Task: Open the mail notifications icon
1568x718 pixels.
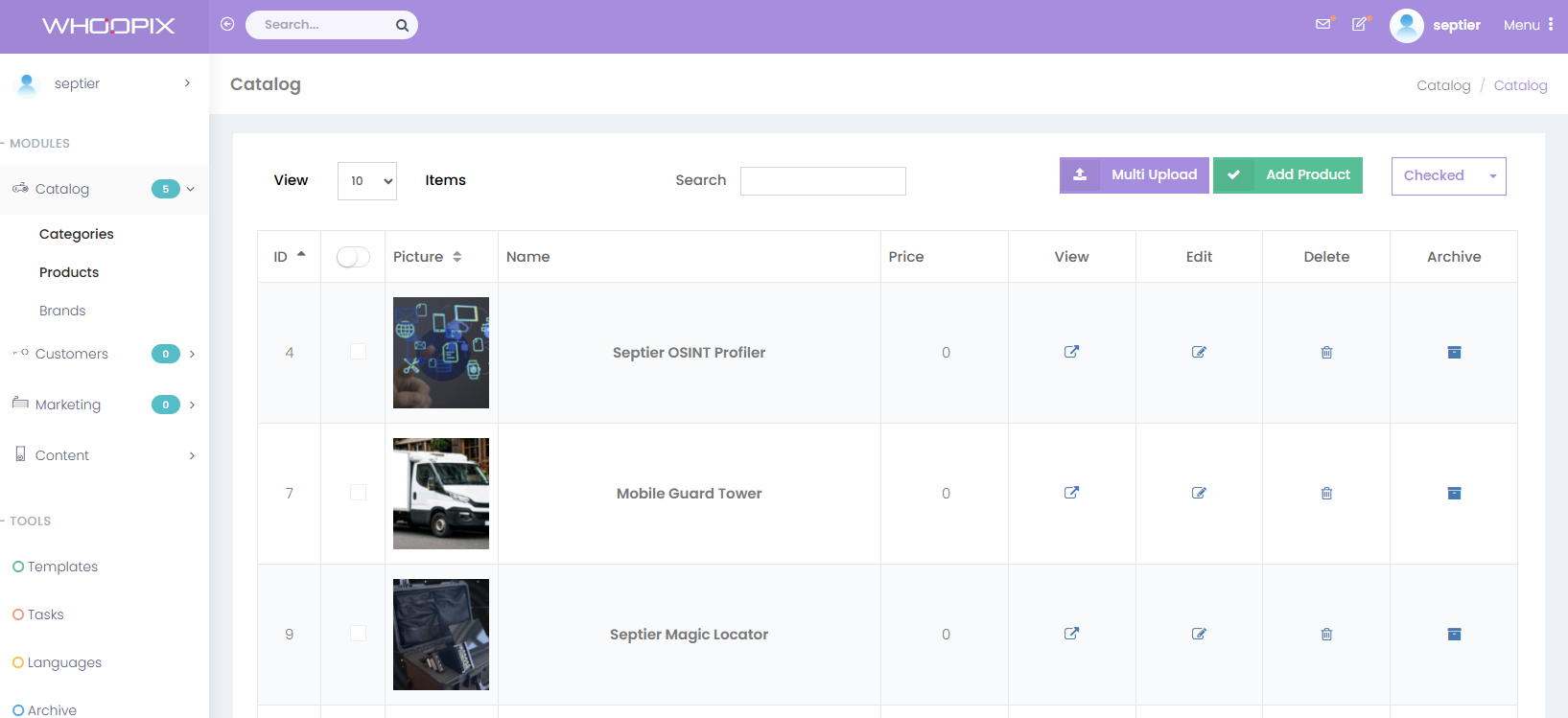Action: (1323, 24)
